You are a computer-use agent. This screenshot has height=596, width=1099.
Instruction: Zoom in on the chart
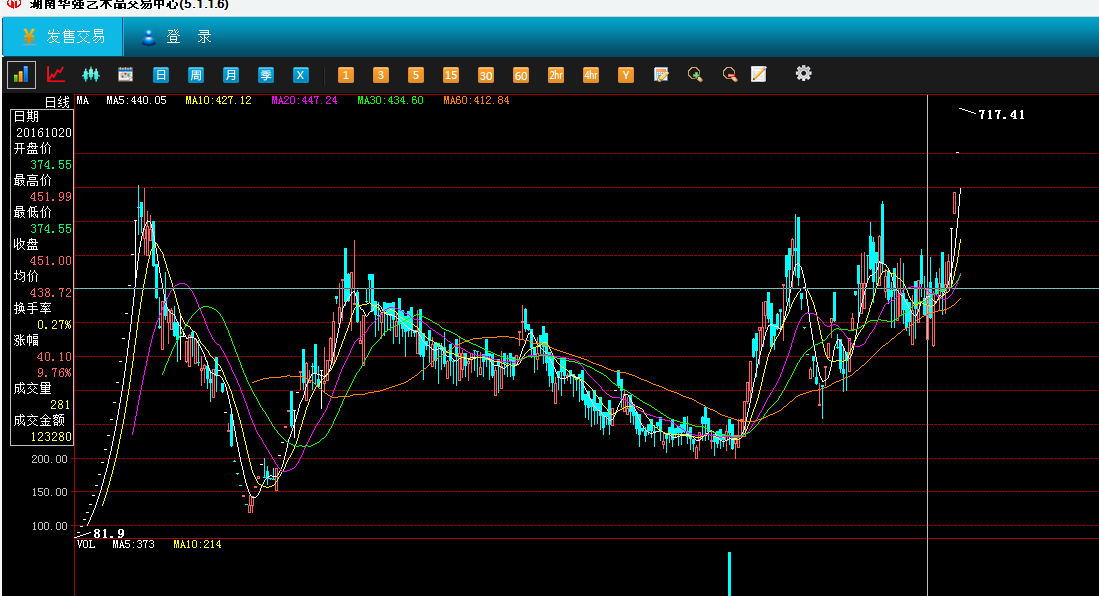click(695, 74)
